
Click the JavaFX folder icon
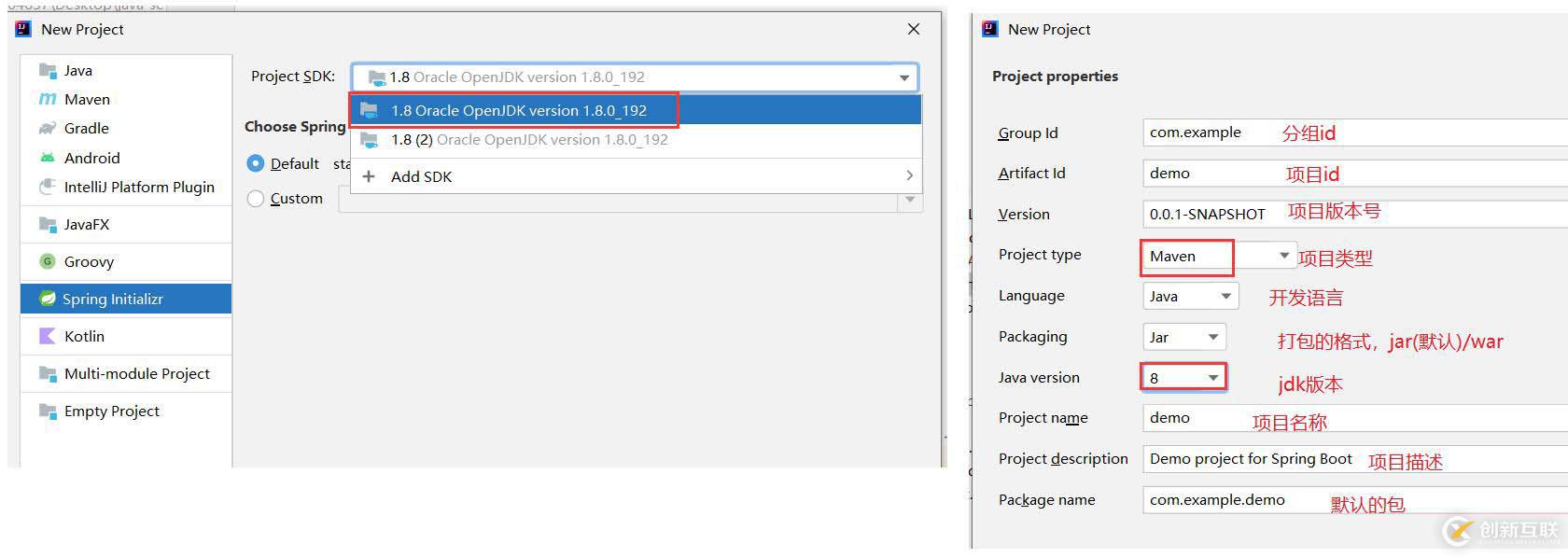tap(48, 224)
